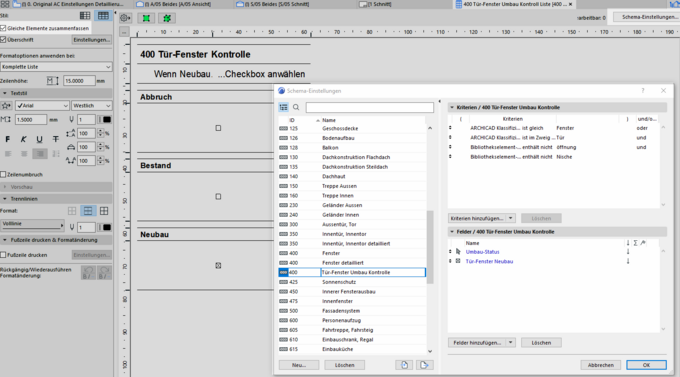The width and height of the screenshot is (680, 377).
Task: Check the Bestand row checkbox
Action: coord(218,197)
